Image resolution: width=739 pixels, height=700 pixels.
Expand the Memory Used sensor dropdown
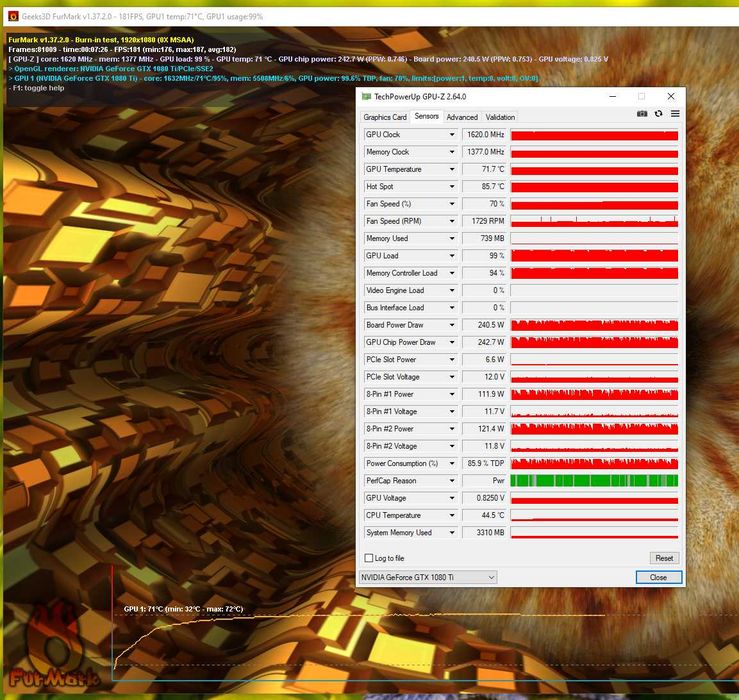[452, 239]
